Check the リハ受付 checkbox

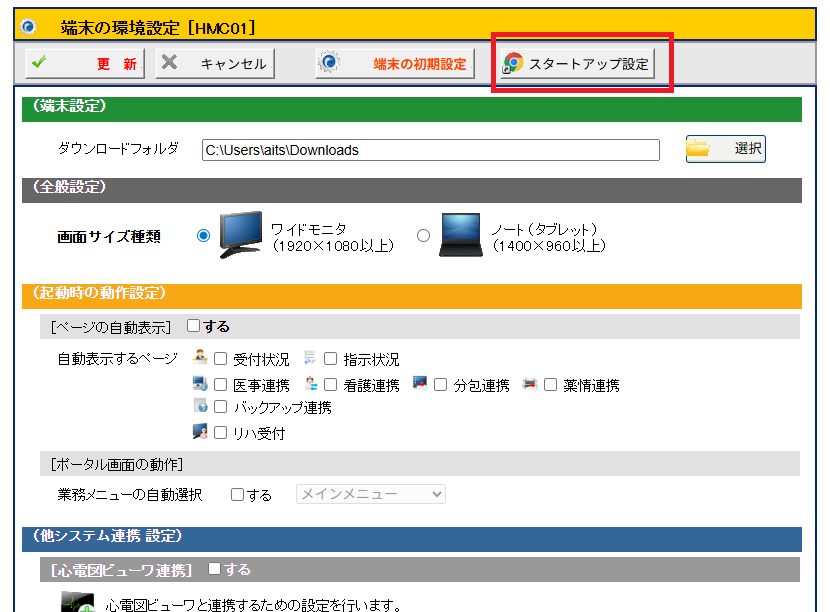click(x=220, y=433)
